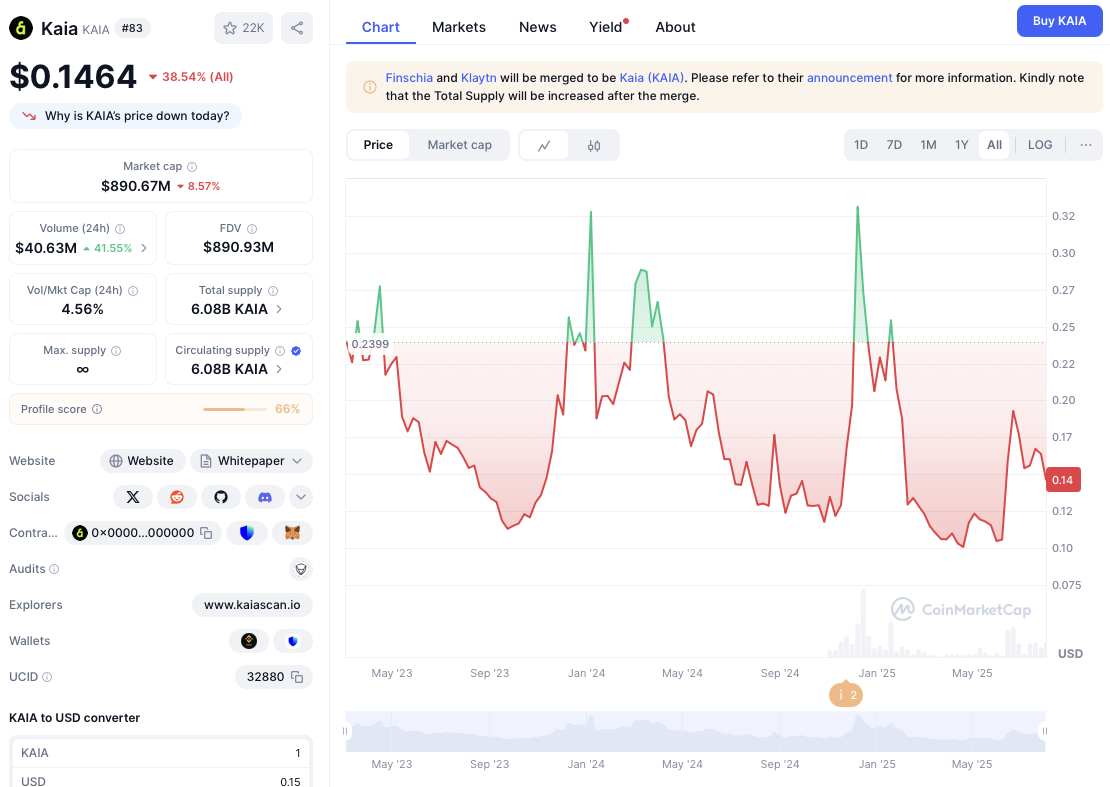Click Volume (24h) info icon

tap(120, 229)
